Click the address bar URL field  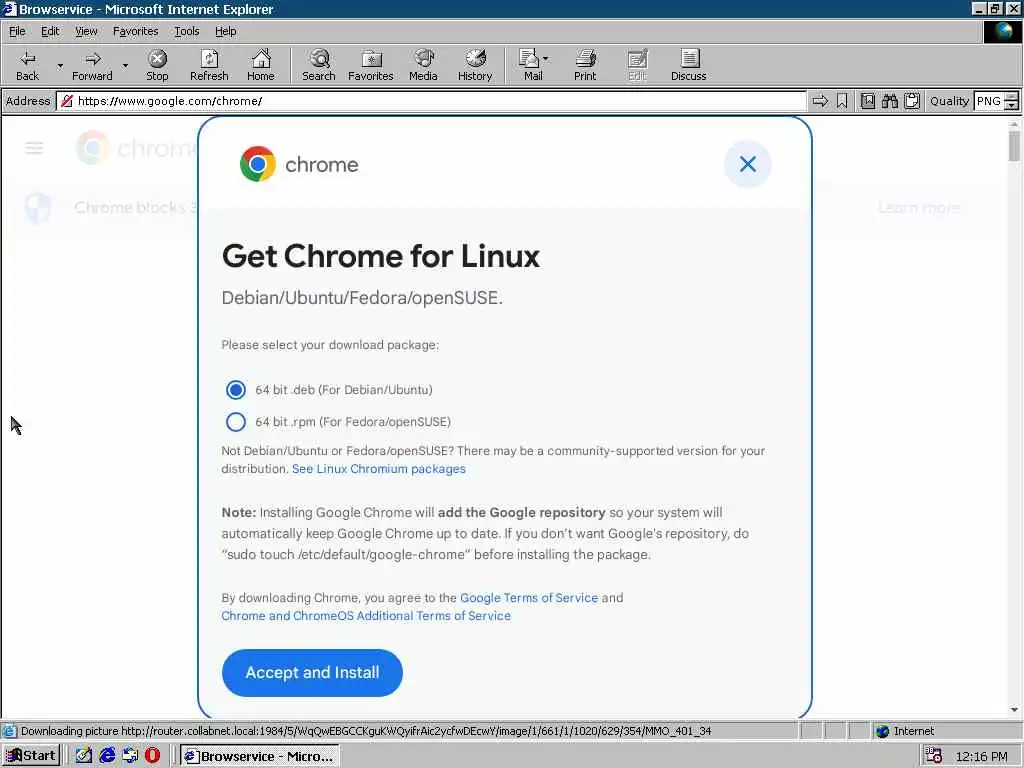pos(431,101)
